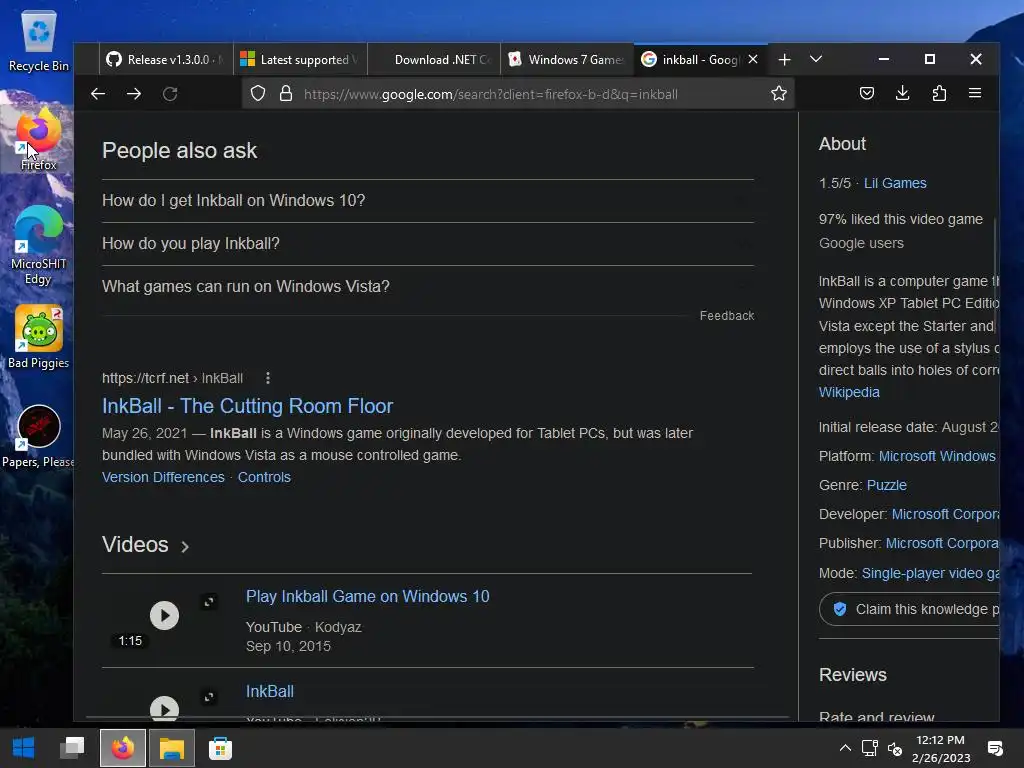Open the notification center icon

tap(995, 748)
